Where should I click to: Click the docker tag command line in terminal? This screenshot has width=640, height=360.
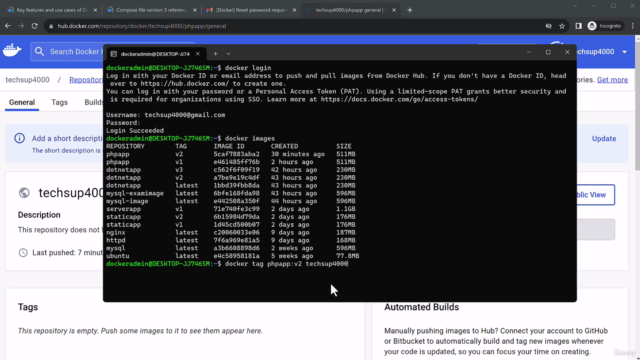(x=227, y=264)
